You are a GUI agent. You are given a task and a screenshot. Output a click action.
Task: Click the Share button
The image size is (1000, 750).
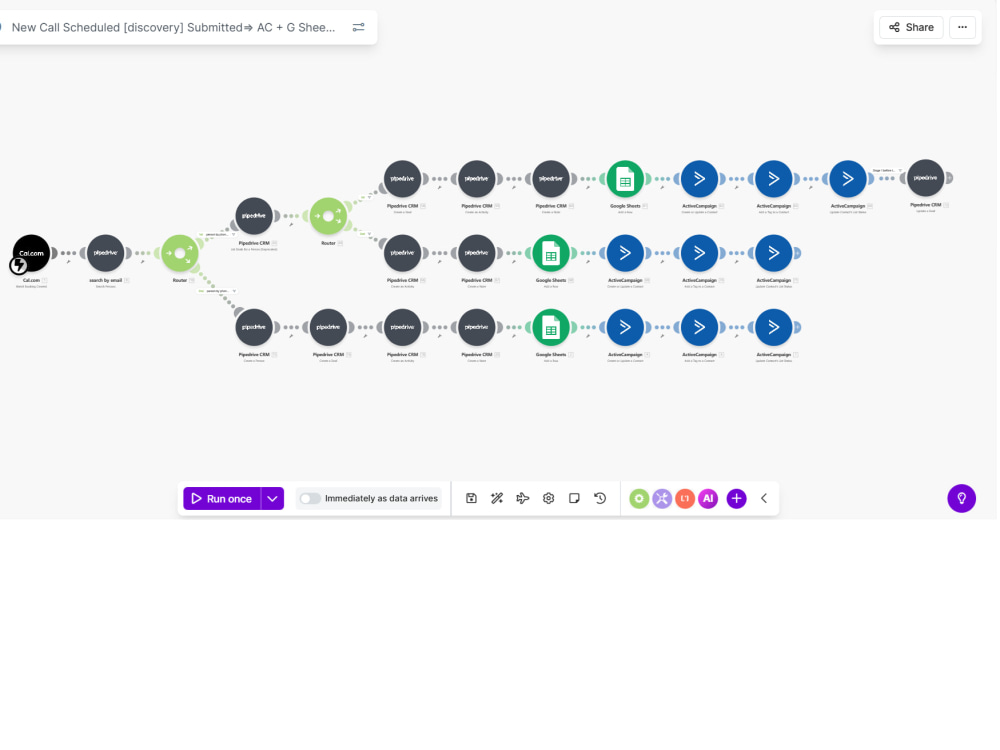click(x=911, y=27)
